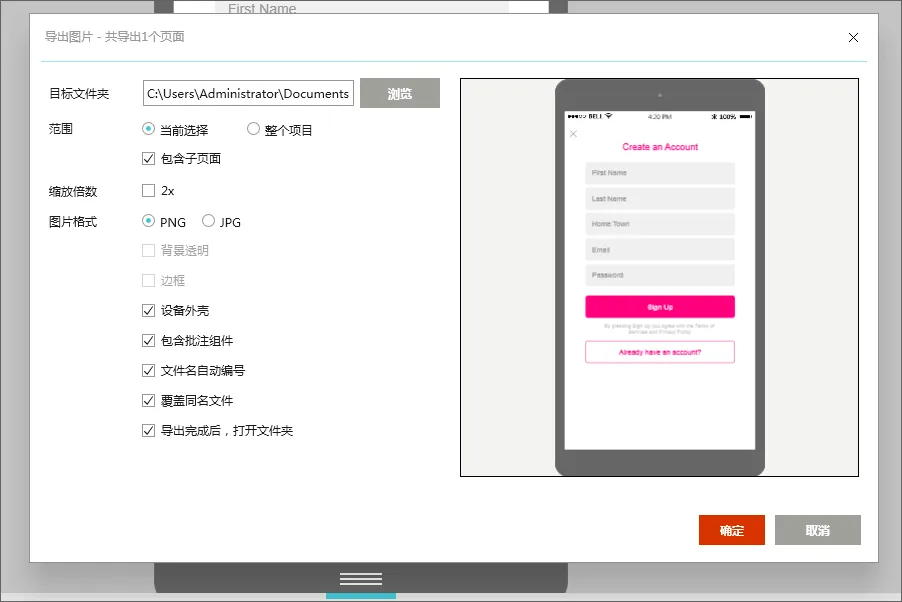Uncheck the 覆盖同名文件 checkbox
Viewport: 902px width, 602px height.
[149, 401]
